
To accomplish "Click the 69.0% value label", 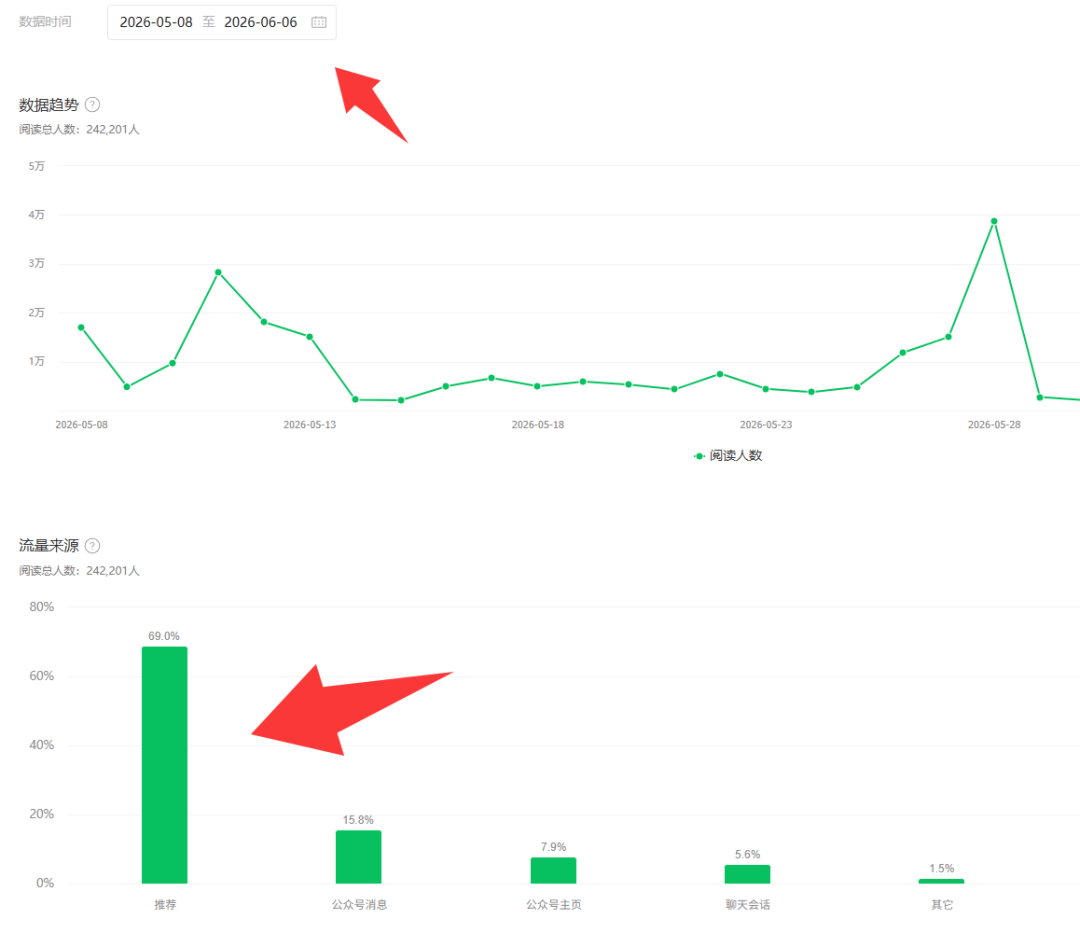I will click(164, 636).
